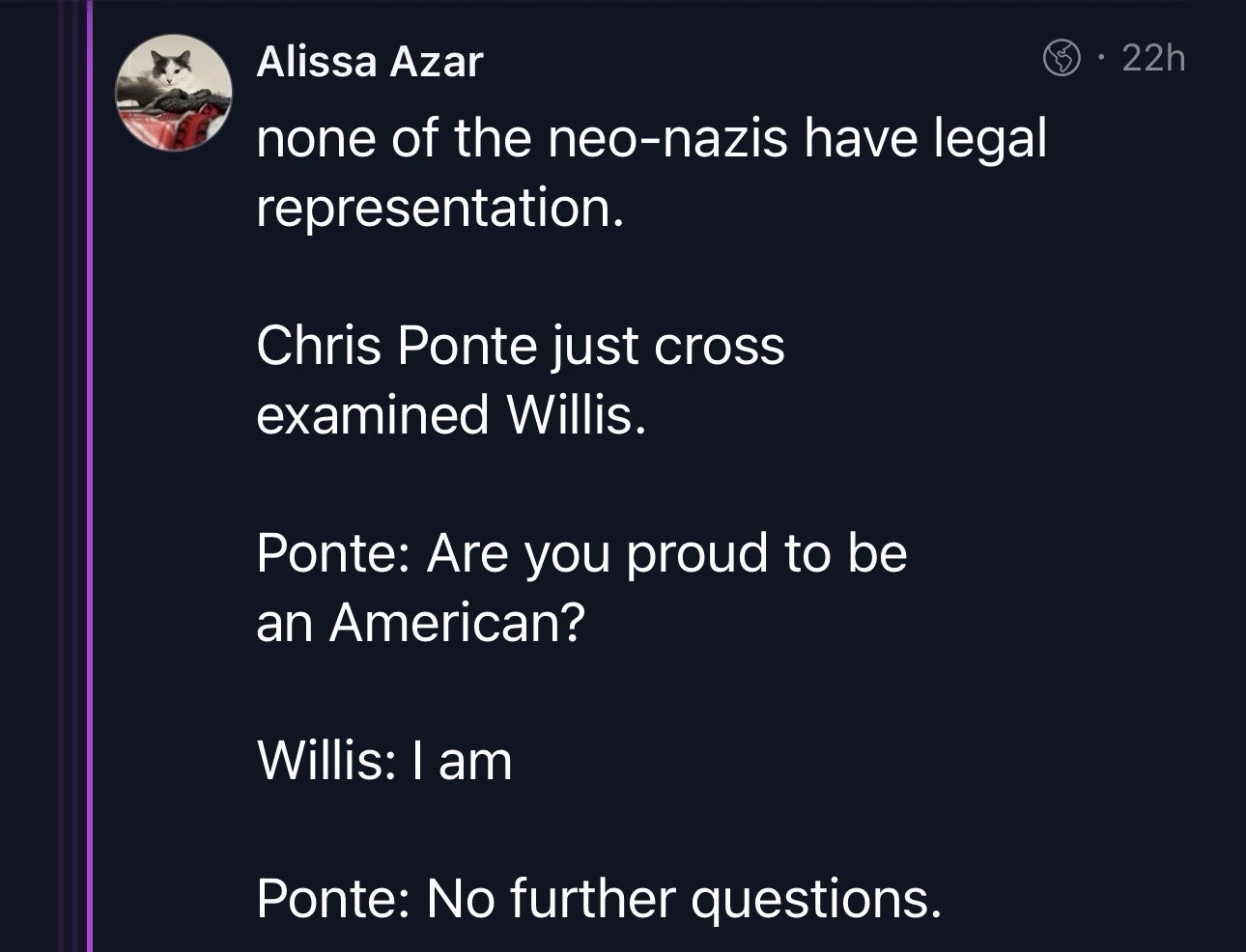1246x952 pixels.
Task: Tap 'Ponte: Are you proud to be' line
Action: tap(581, 554)
